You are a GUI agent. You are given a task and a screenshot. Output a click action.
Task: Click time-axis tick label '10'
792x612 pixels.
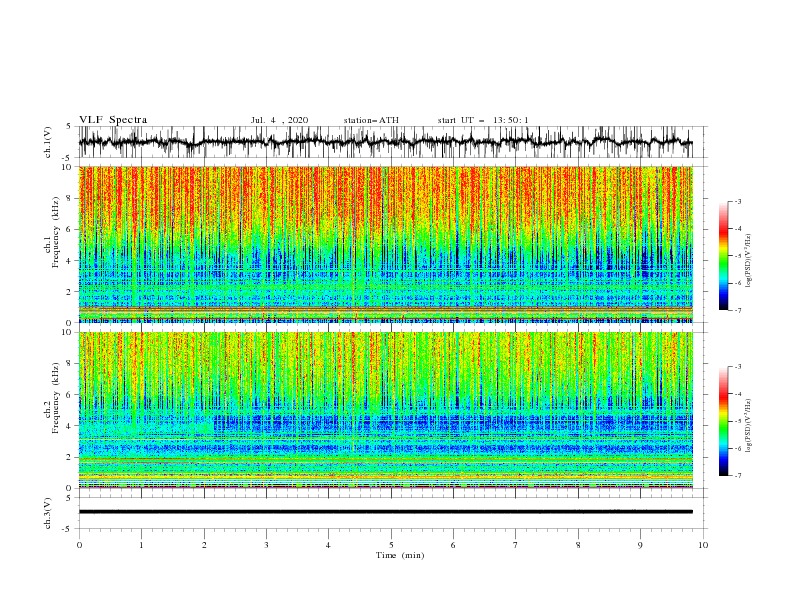(x=703, y=545)
